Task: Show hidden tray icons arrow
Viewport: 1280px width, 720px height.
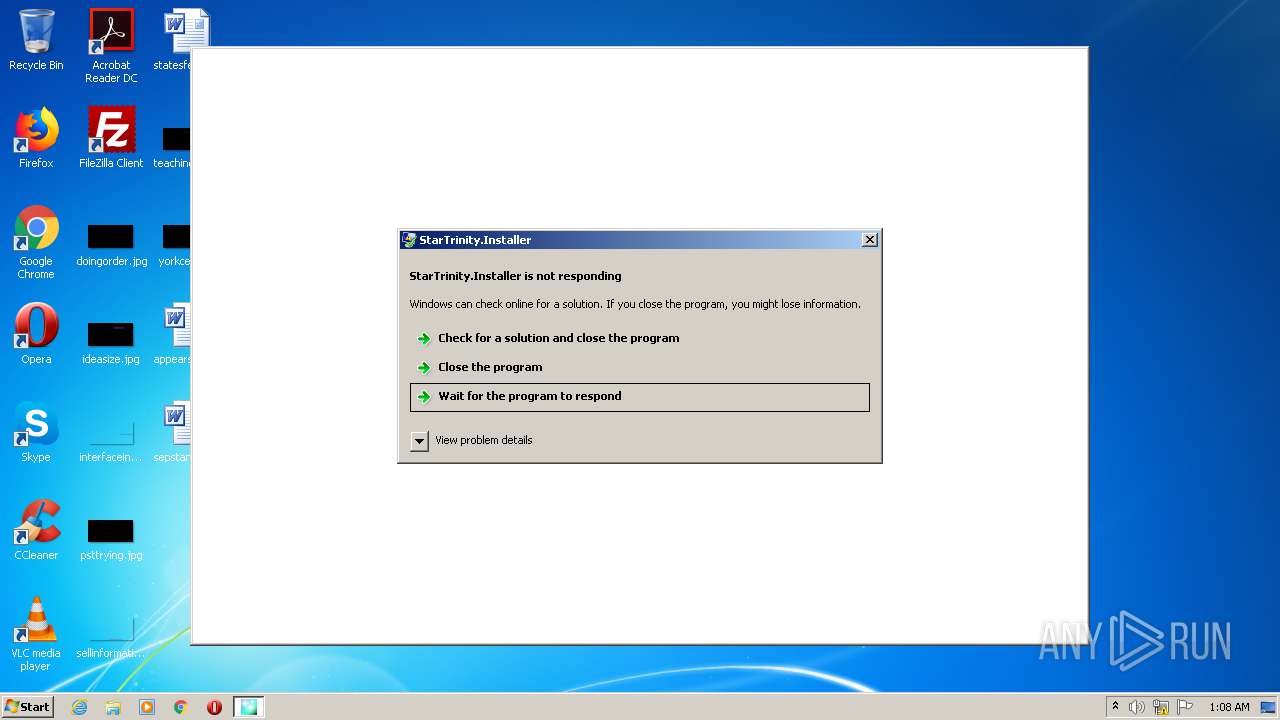Action: click(1115, 707)
